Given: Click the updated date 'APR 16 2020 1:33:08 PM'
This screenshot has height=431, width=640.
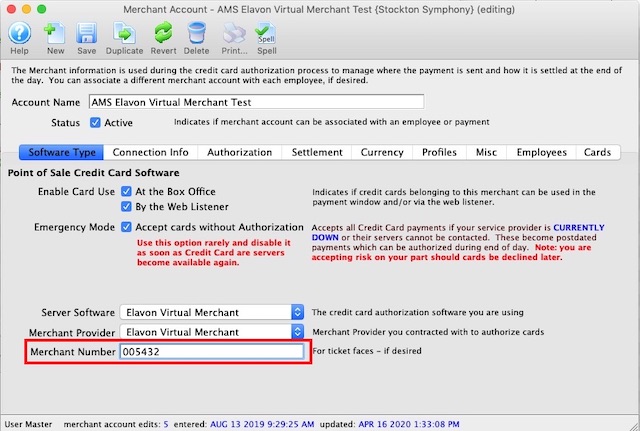Looking at the screenshot, I should click(x=409, y=424).
